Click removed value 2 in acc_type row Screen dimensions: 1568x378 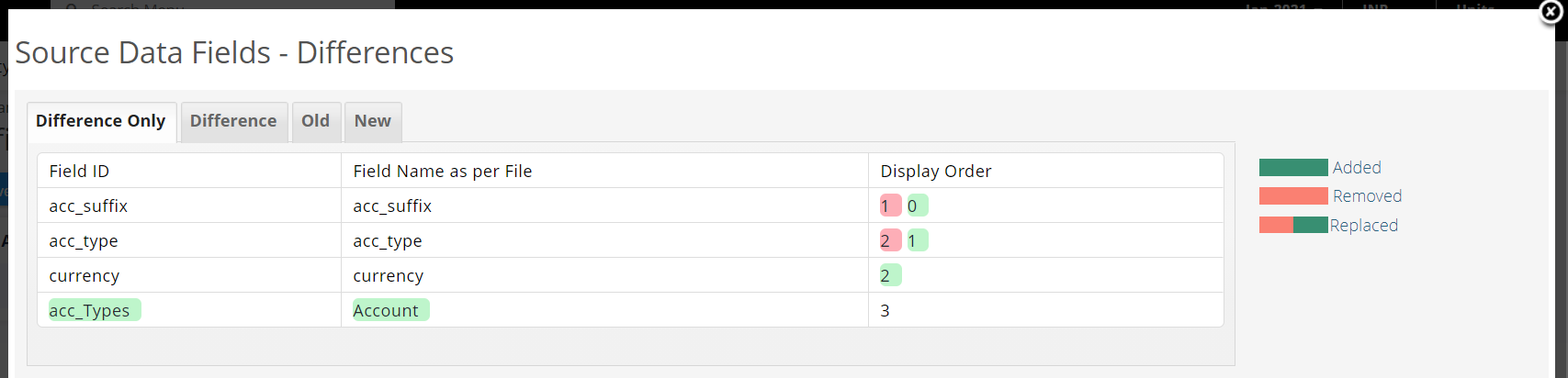tap(890, 240)
